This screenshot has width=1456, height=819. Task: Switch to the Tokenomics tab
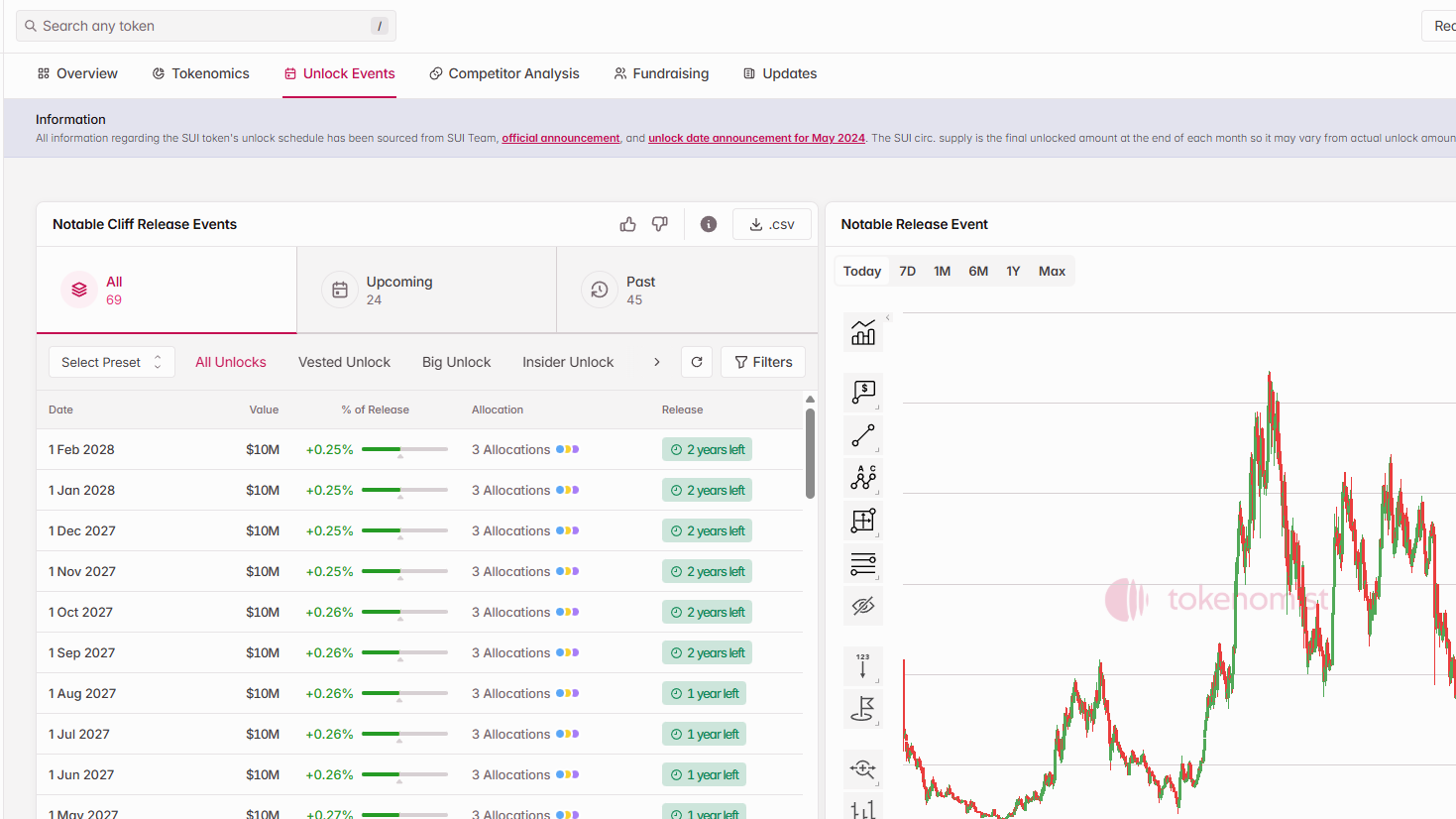200,73
